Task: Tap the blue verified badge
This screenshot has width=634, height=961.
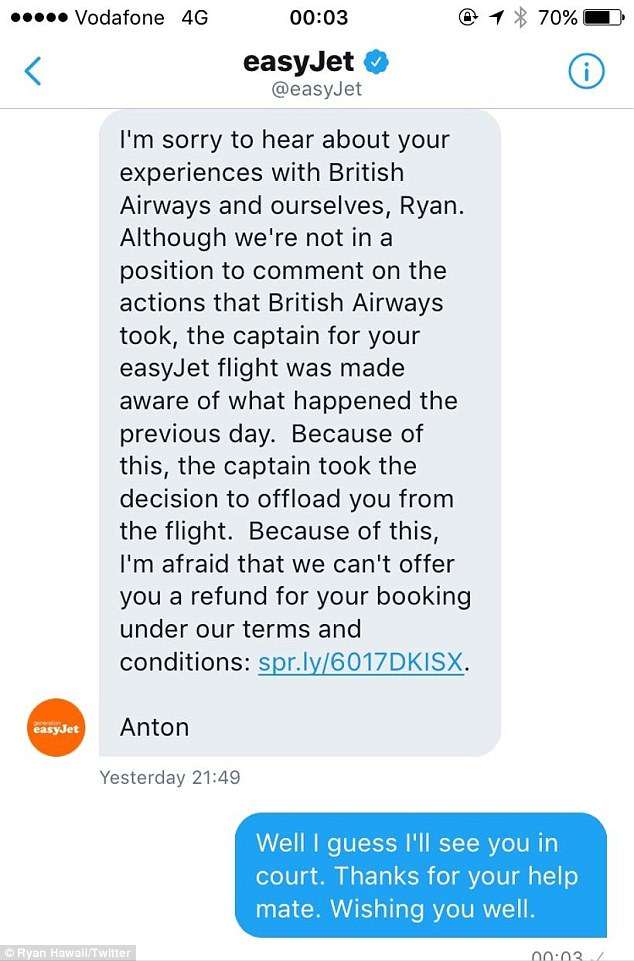Action: click(x=376, y=63)
